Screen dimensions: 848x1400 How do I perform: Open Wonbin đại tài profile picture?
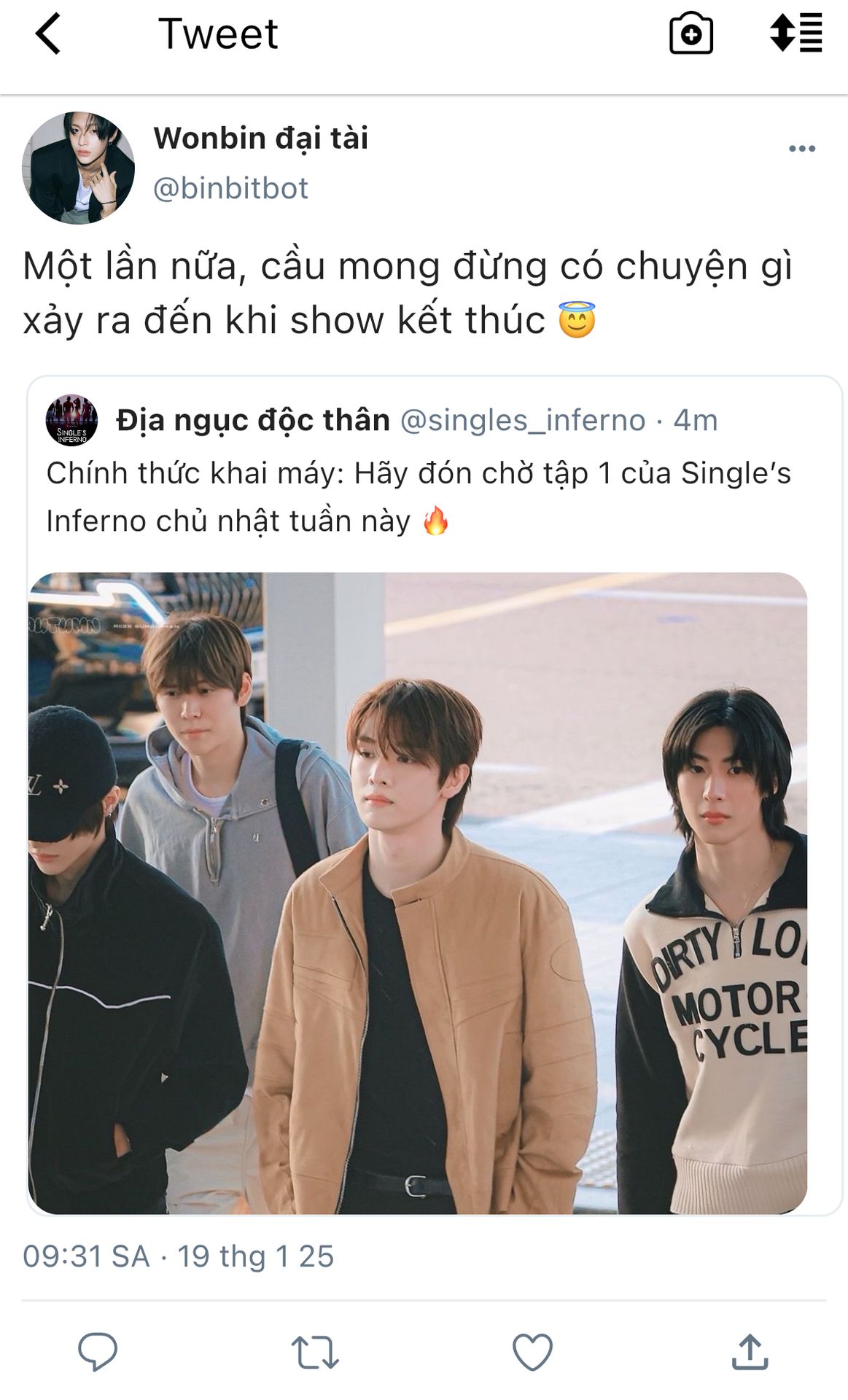[78, 168]
